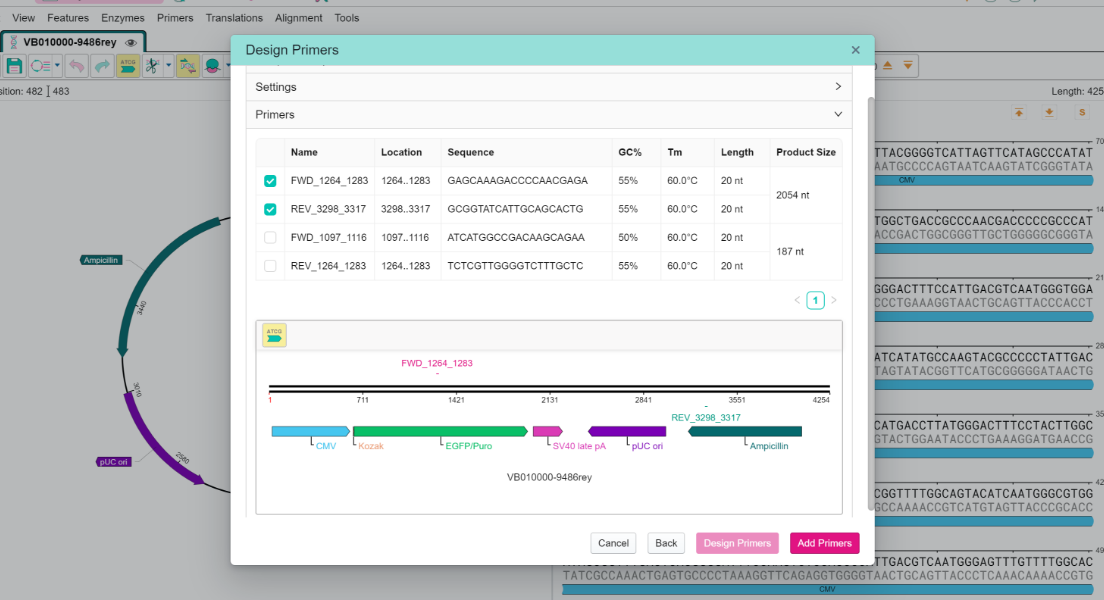Click the eye icon on VB010000-9486rey tab
1104x600 pixels.
click(x=130, y=42)
